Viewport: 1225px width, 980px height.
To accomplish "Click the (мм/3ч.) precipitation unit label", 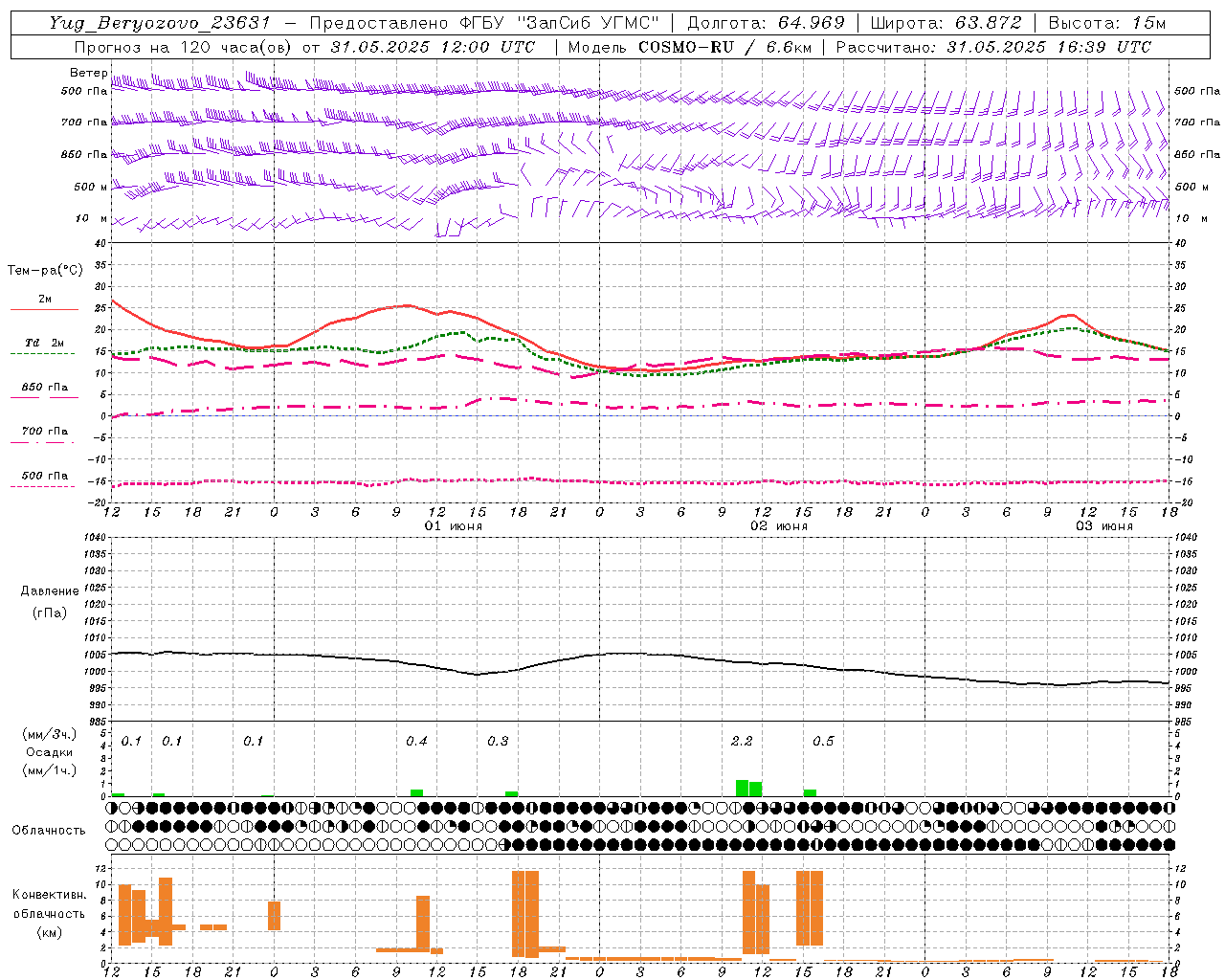I will click(50, 735).
